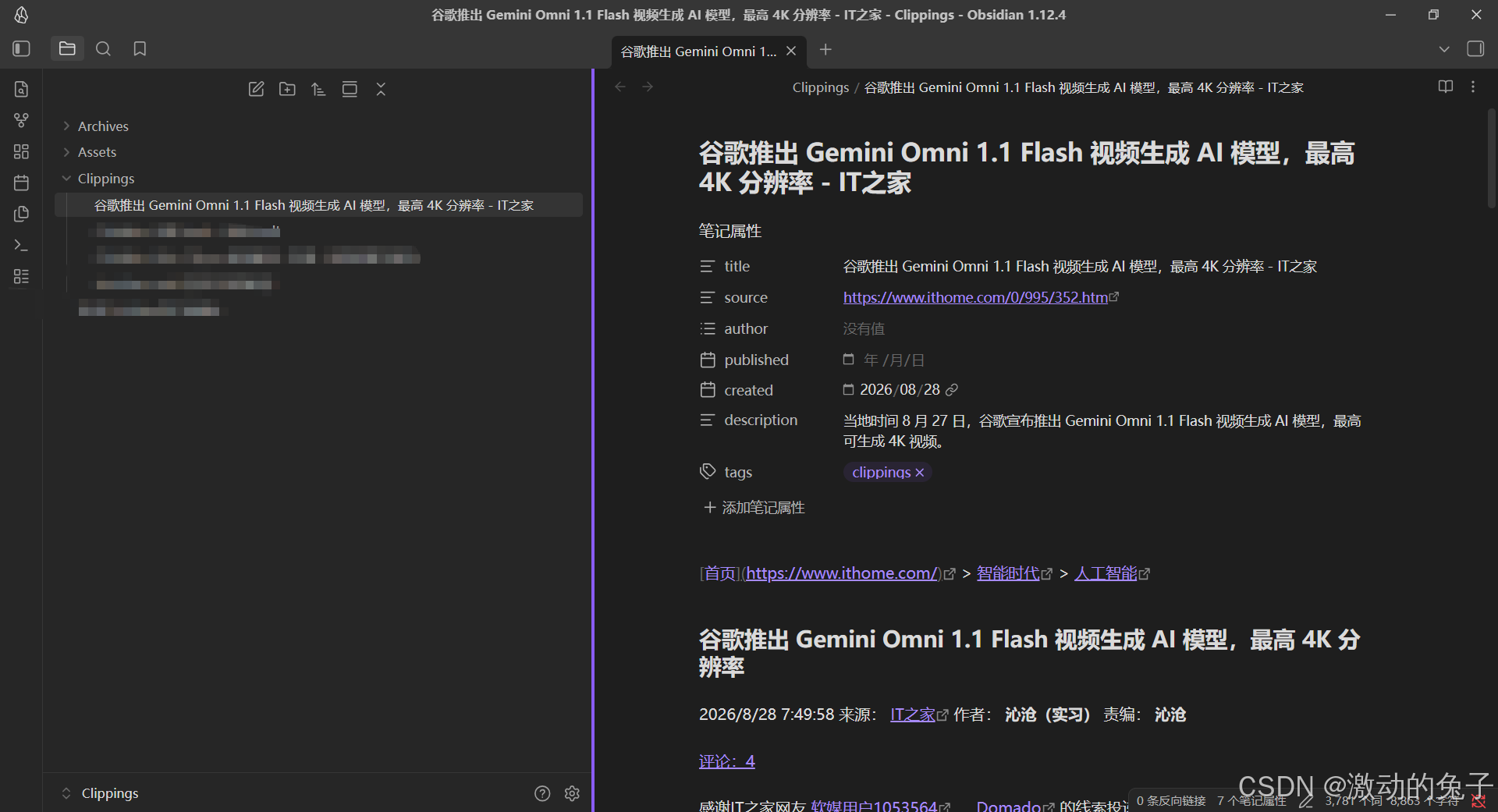Screen dimensions: 1498x812
Task: Click the tags property icon
Action: pyautogui.click(x=707, y=472)
